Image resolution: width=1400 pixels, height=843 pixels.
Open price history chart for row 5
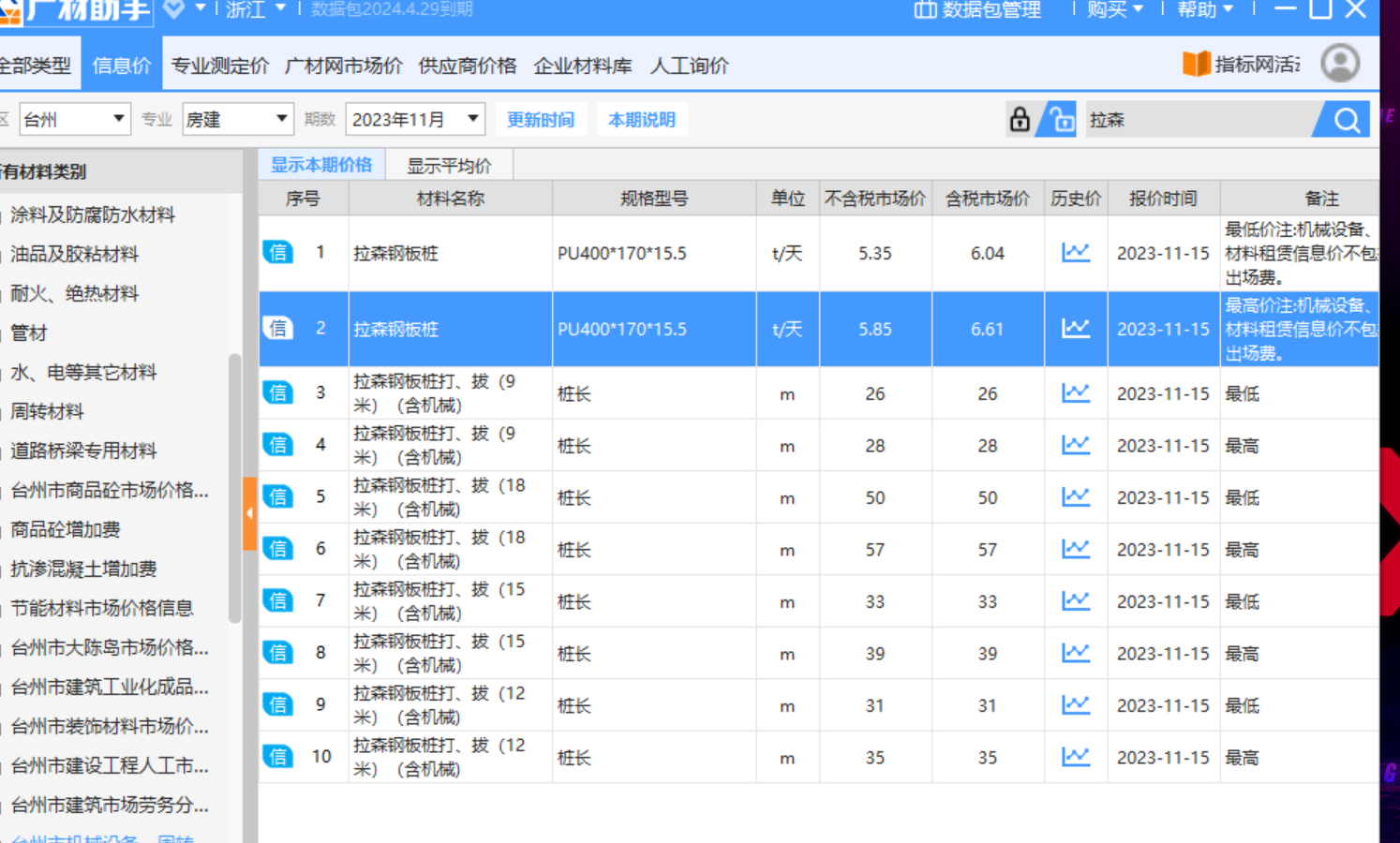click(1076, 497)
